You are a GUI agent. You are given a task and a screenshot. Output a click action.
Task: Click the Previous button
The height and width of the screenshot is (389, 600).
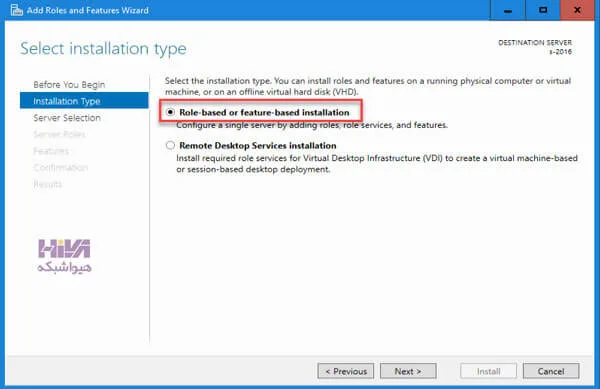click(346, 371)
